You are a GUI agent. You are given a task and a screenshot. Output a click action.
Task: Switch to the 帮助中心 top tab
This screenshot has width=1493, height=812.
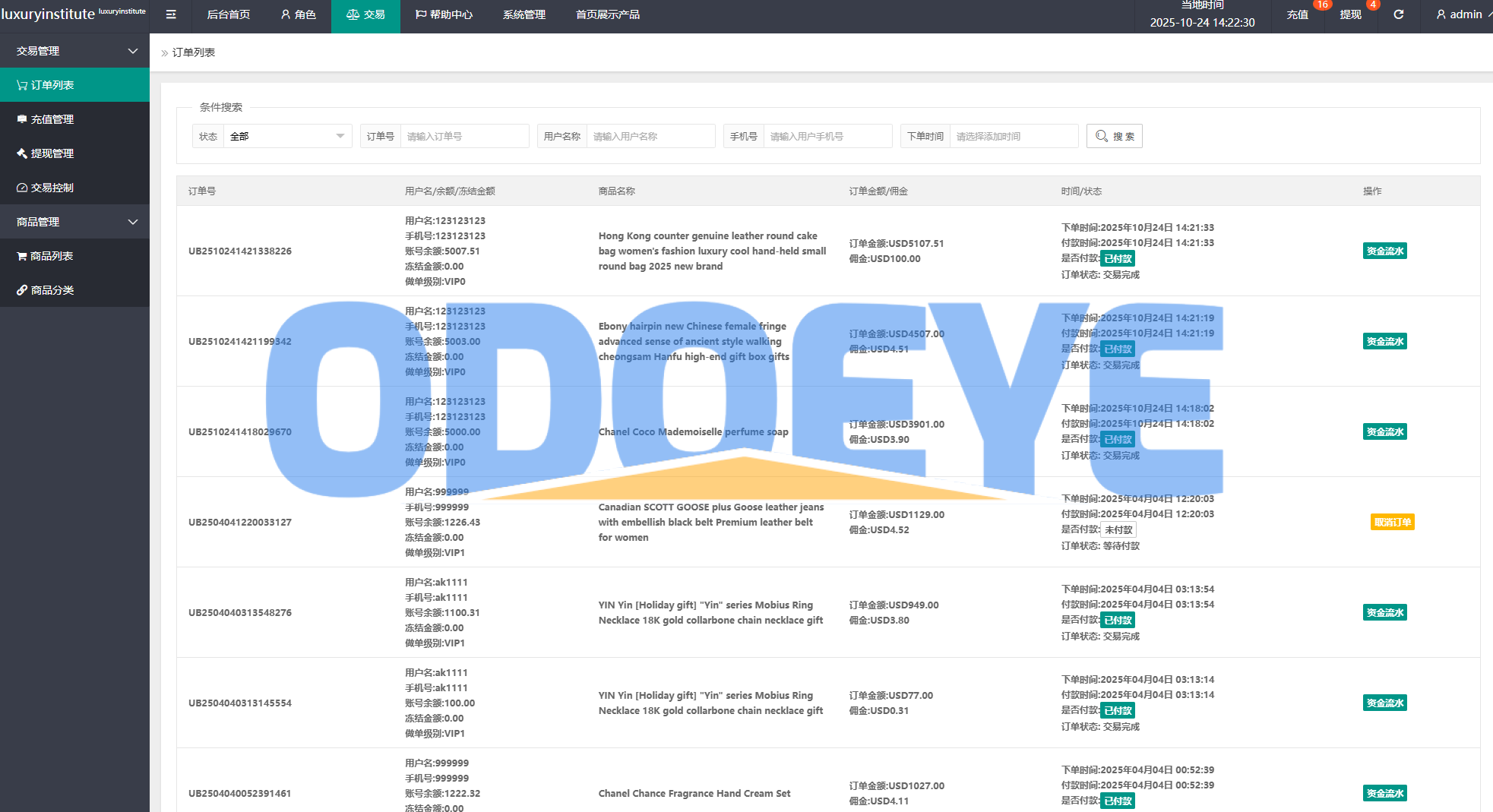point(444,14)
